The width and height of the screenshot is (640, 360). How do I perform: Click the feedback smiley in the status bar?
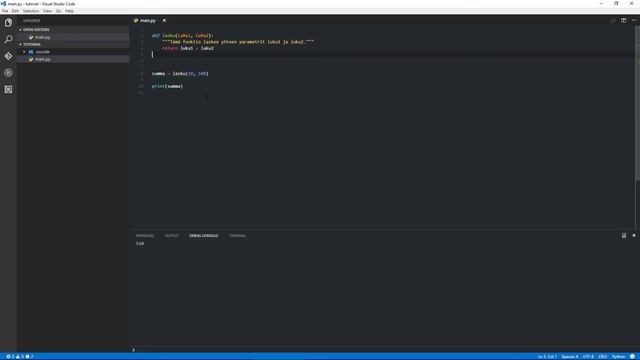pos(632,357)
